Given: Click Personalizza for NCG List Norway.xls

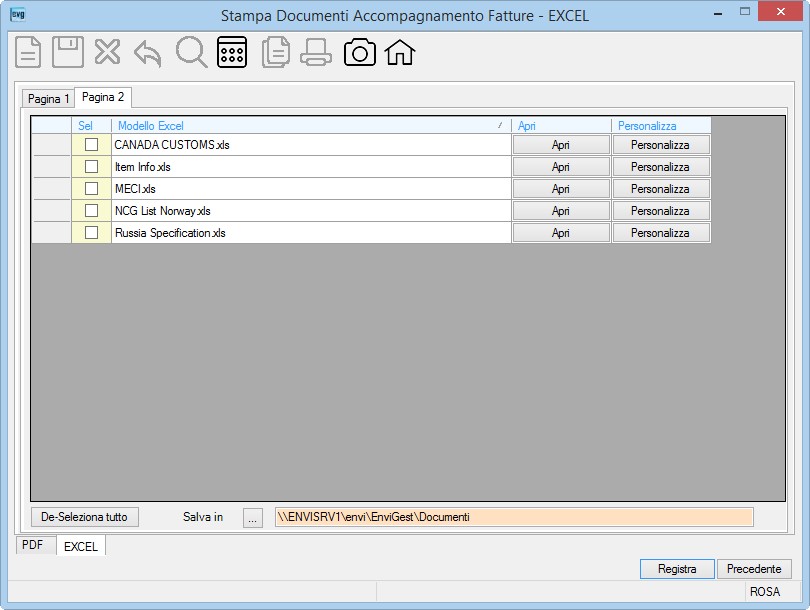Looking at the screenshot, I should point(661,211).
